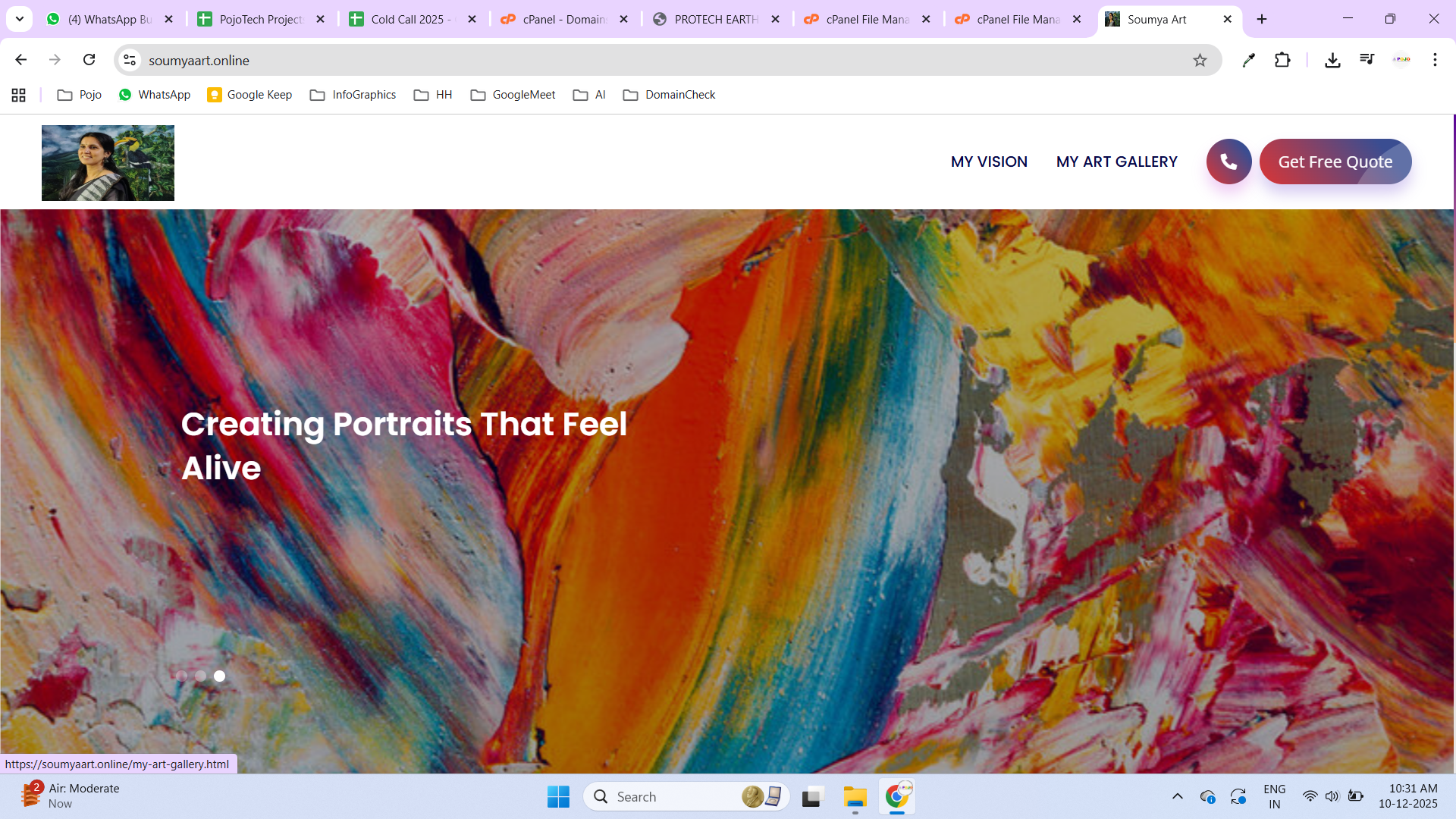Image resolution: width=1456 pixels, height=819 pixels.
Task: Open the Chrome extensions puzzle icon
Action: click(x=1282, y=60)
